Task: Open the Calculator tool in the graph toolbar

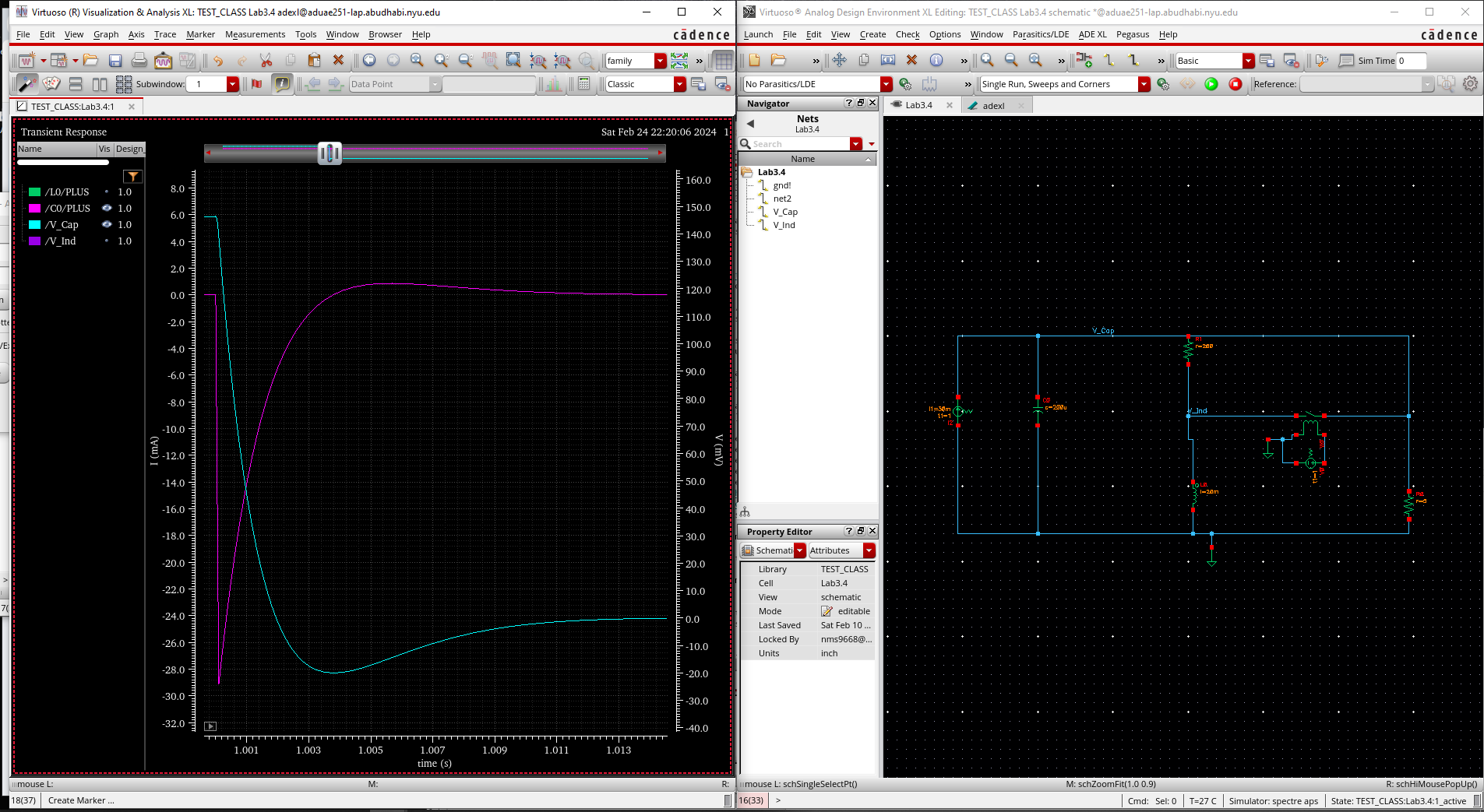Action: (584, 84)
